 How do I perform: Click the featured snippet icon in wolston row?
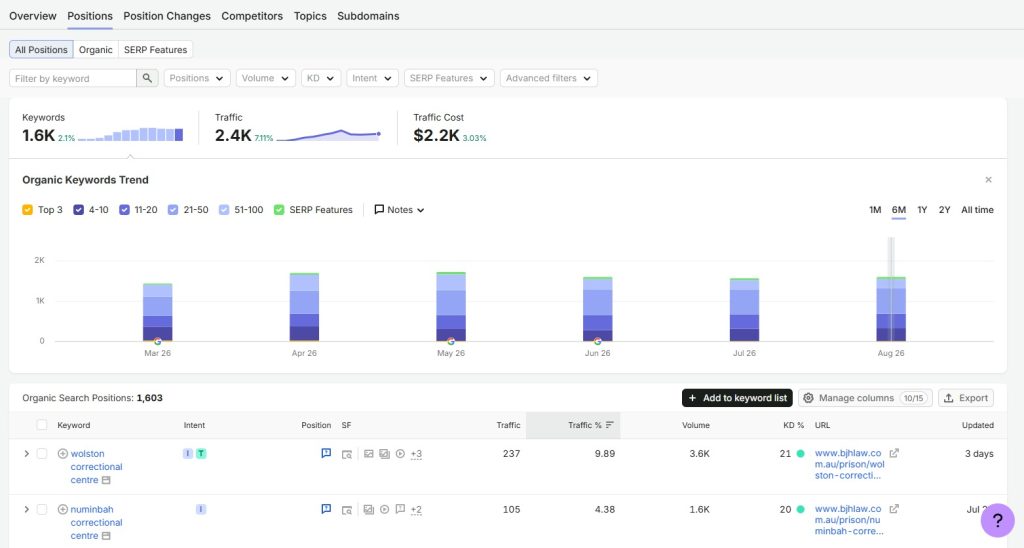pyautogui.click(x=326, y=453)
